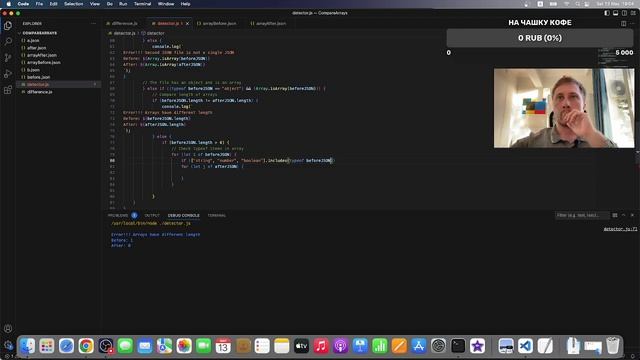Open the Accounts menu in activity bar
This screenshot has height=360, width=640.
pyautogui.click(x=8, y=329)
